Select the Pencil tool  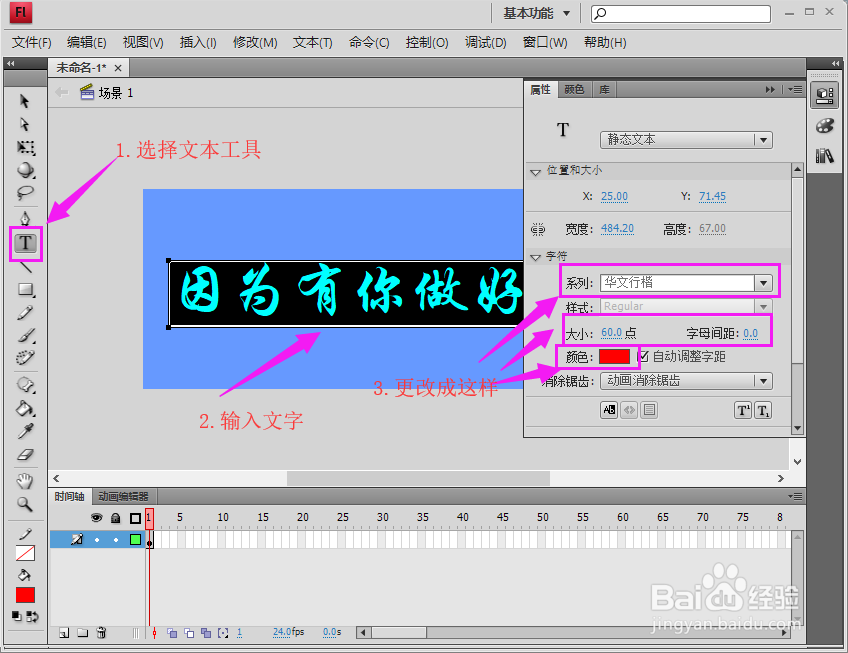(25, 313)
